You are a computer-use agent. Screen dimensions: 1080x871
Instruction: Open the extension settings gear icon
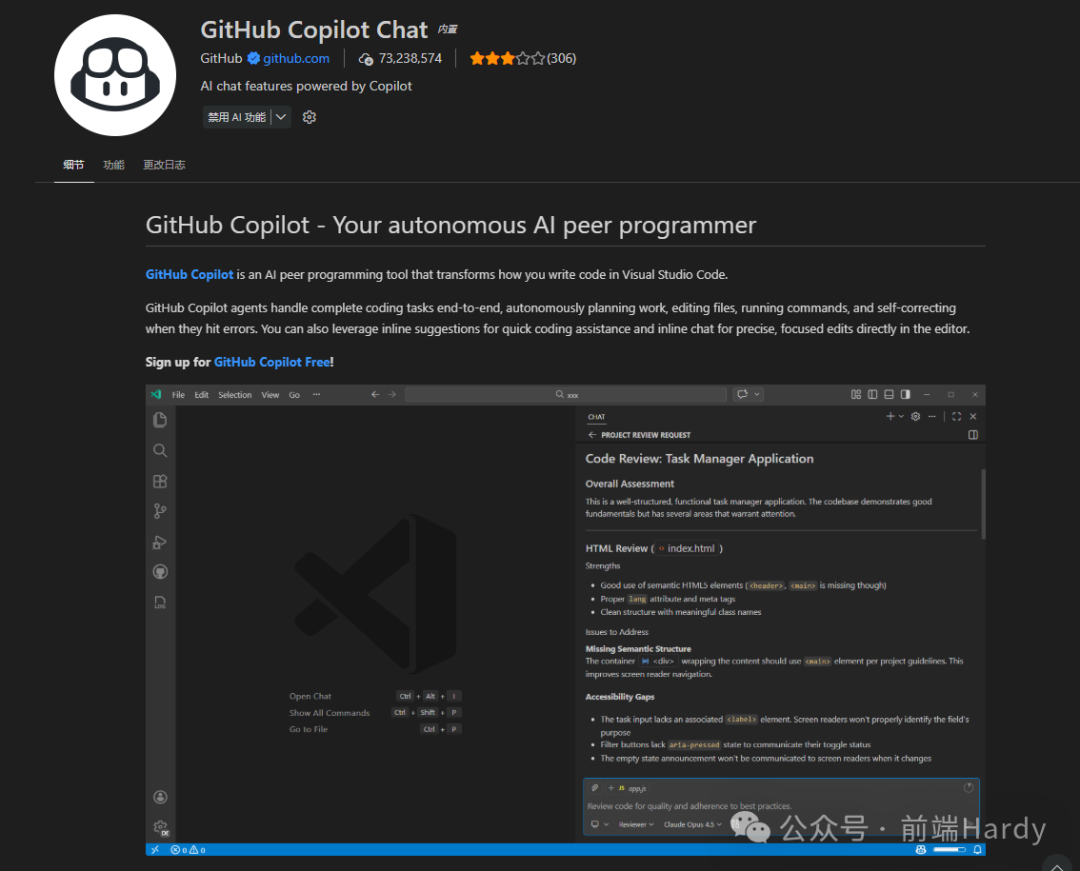pyautogui.click(x=309, y=117)
